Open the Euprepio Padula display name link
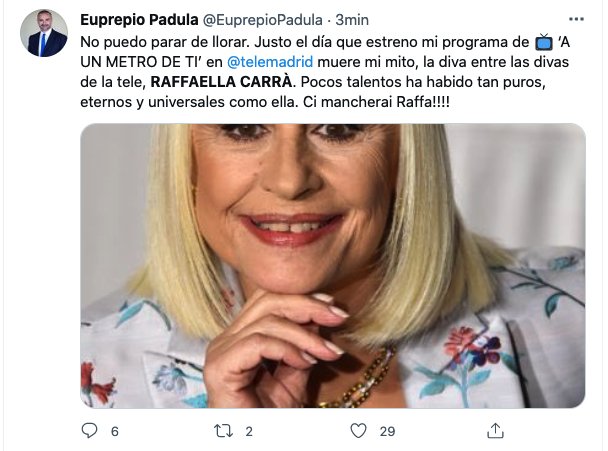This screenshot has width=608, height=451. [x=139, y=19]
